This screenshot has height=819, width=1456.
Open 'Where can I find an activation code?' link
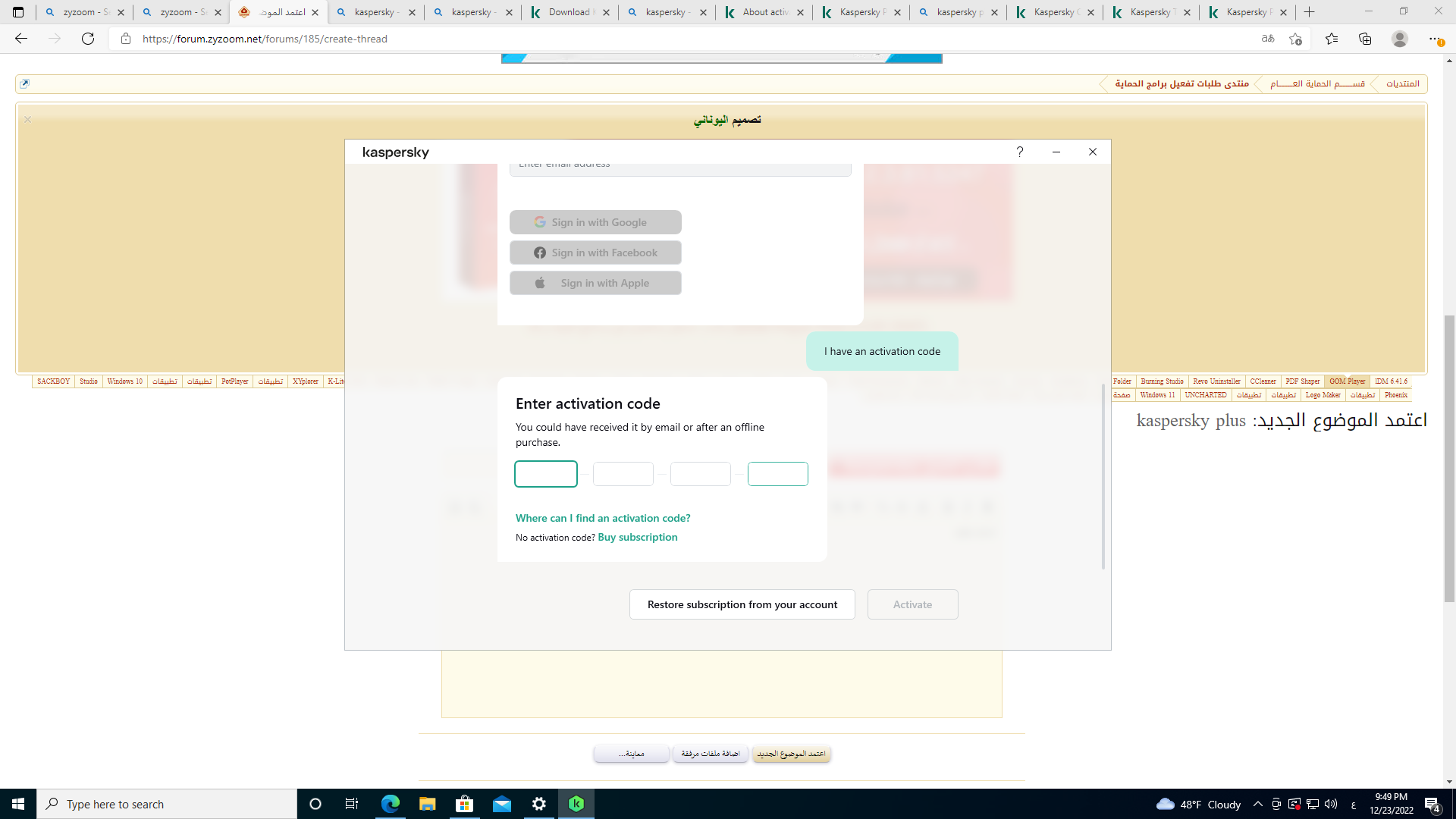pyautogui.click(x=603, y=518)
